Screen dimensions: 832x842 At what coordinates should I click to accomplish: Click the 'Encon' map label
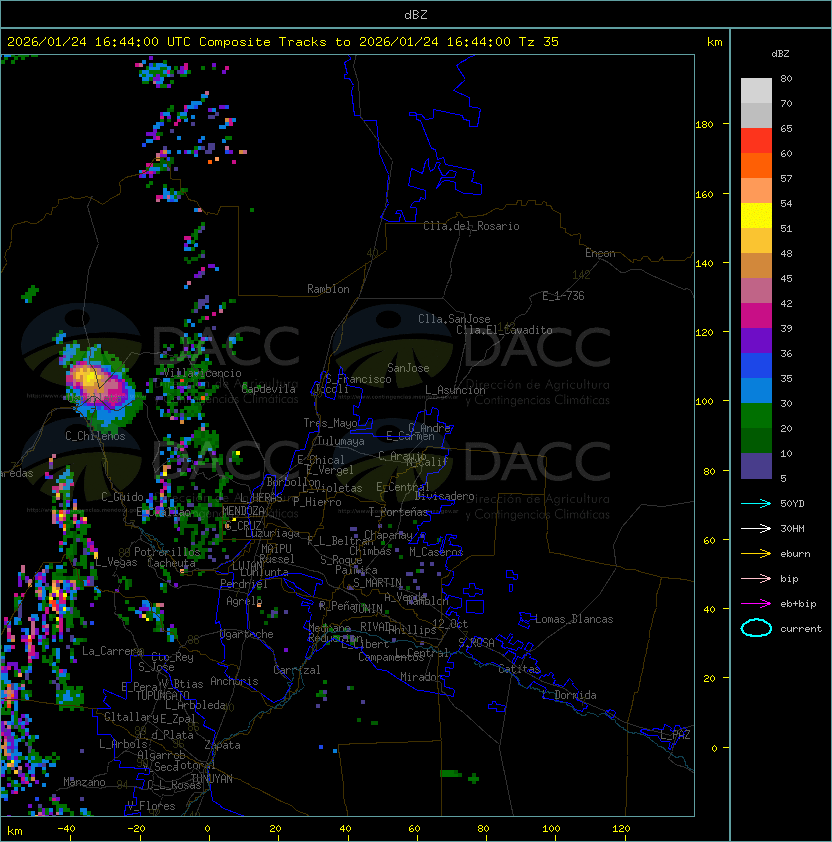600,253
